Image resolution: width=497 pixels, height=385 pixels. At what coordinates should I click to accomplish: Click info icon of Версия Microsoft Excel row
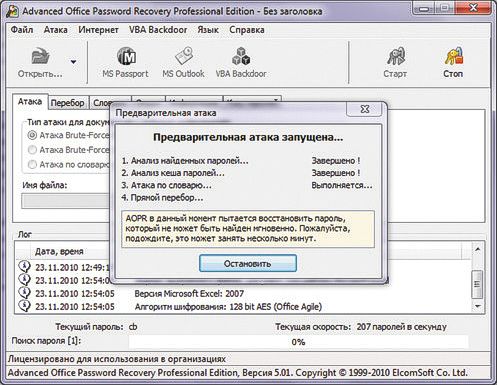point(24,293)
